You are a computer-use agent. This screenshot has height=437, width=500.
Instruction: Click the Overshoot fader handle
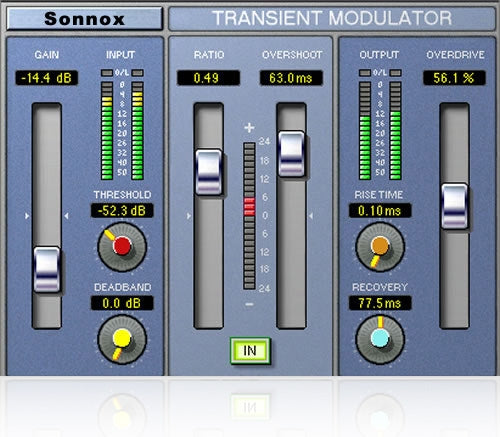(291, 154)
